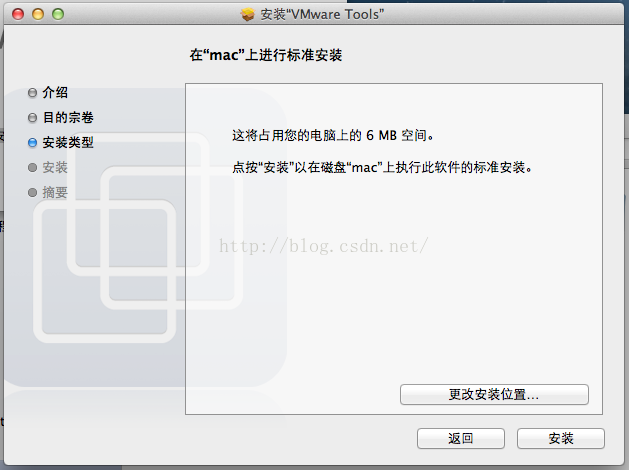Click the bullet beside 目的宗卷 step

point(32,118)
